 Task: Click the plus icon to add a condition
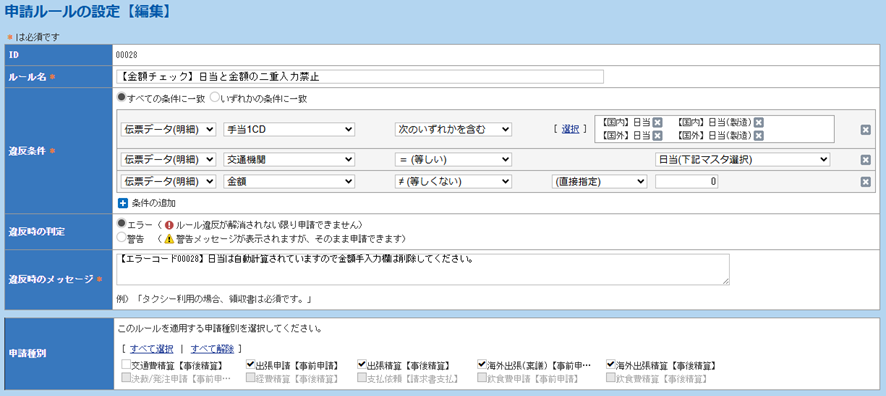pos(123,202)
